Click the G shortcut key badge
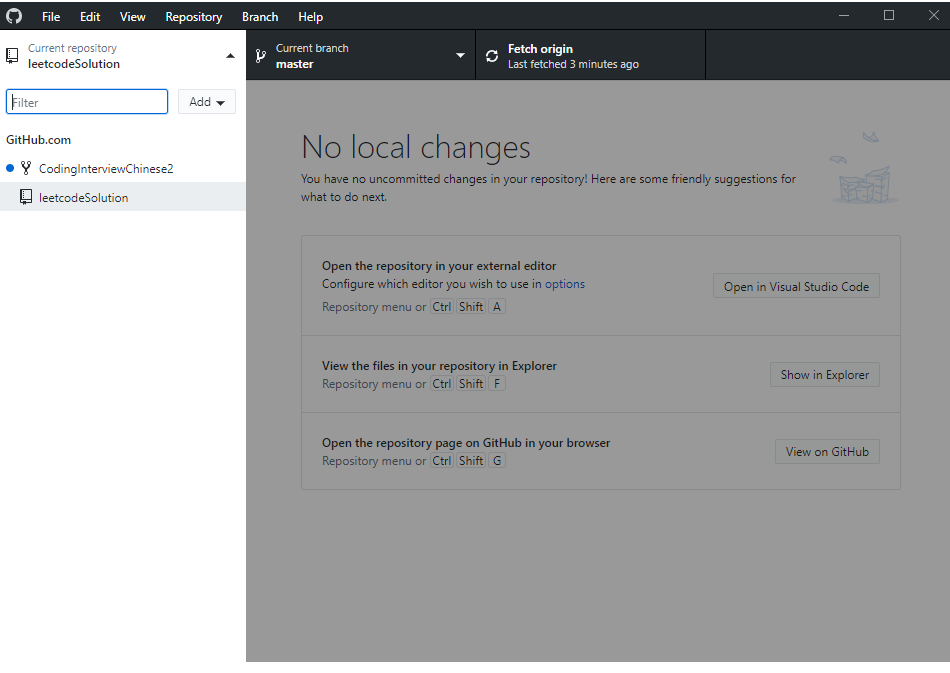Image resolution: width=950 pixels, height=673 pixels. [x=497, y=460]
